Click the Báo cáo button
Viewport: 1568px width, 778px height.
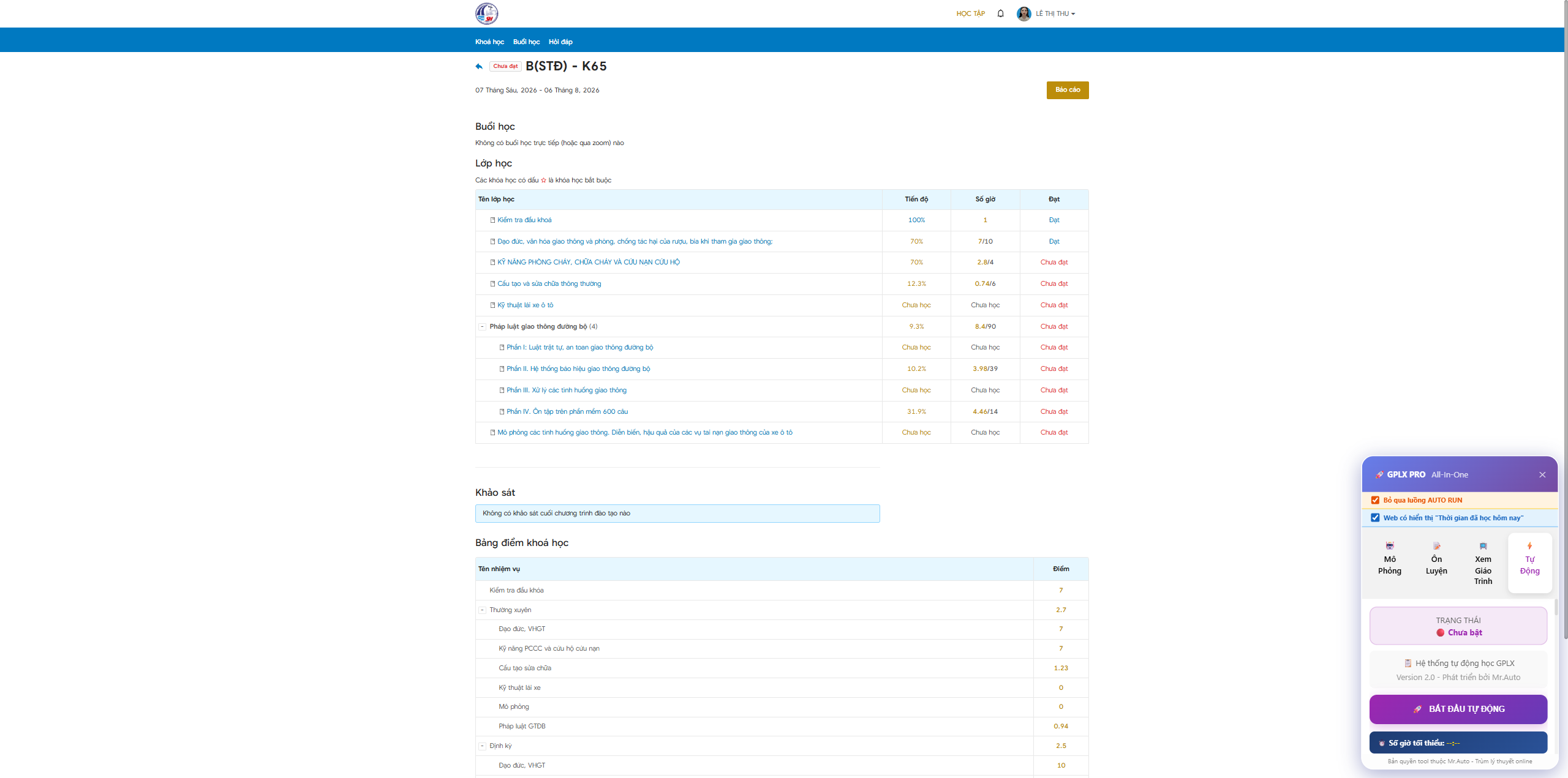1067,90
